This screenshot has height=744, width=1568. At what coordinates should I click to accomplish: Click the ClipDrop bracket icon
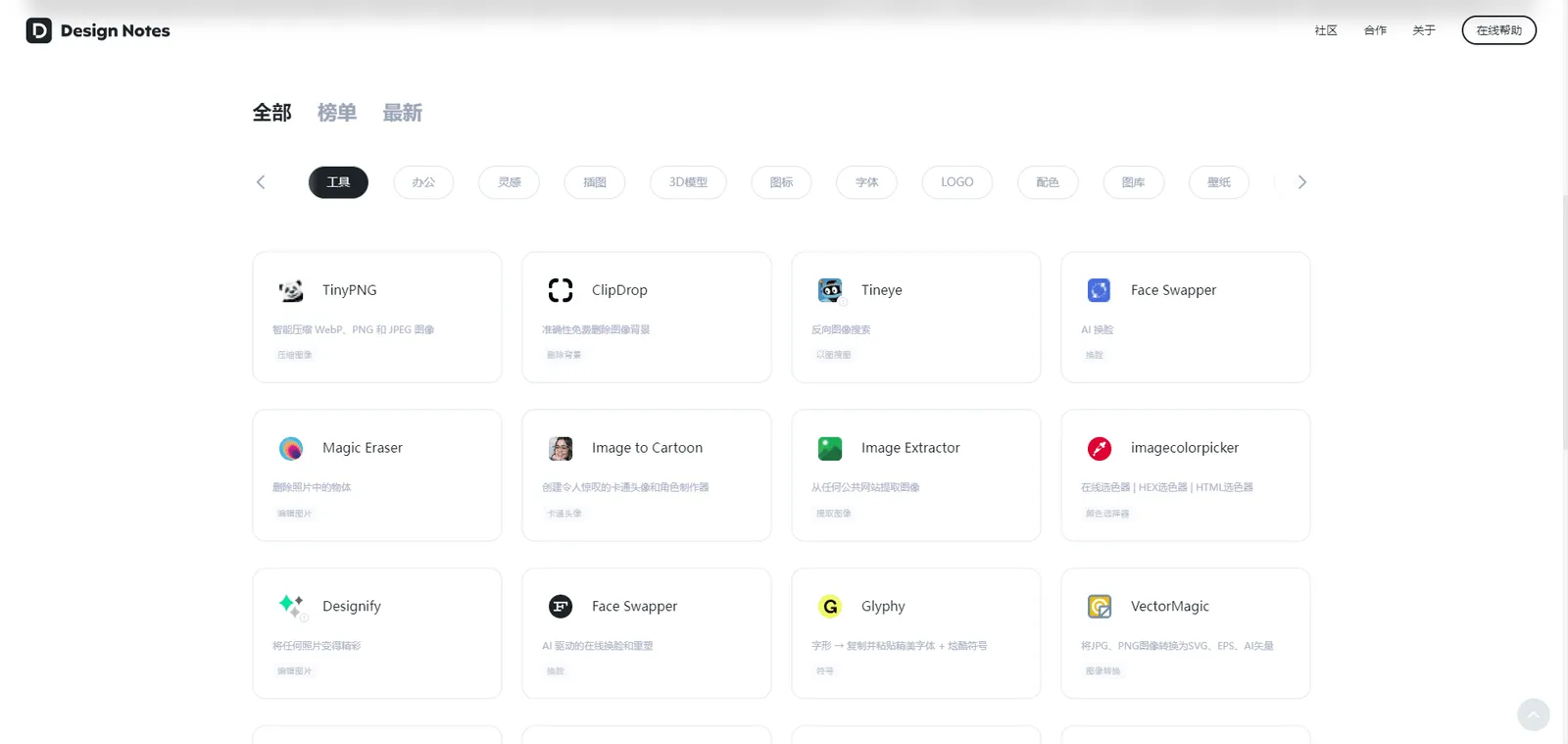[561, 290]
